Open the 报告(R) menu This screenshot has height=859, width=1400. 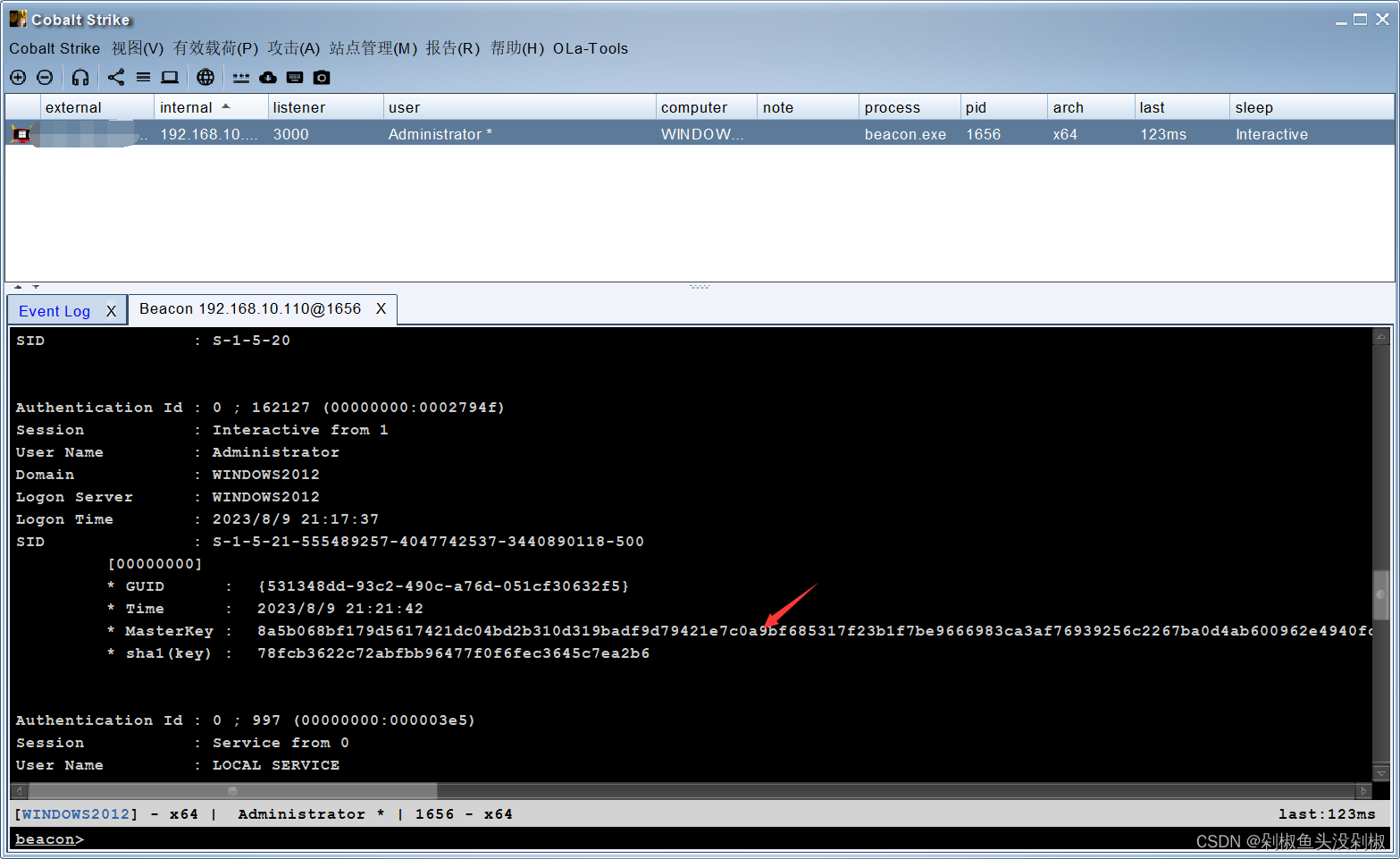point(452,48)
